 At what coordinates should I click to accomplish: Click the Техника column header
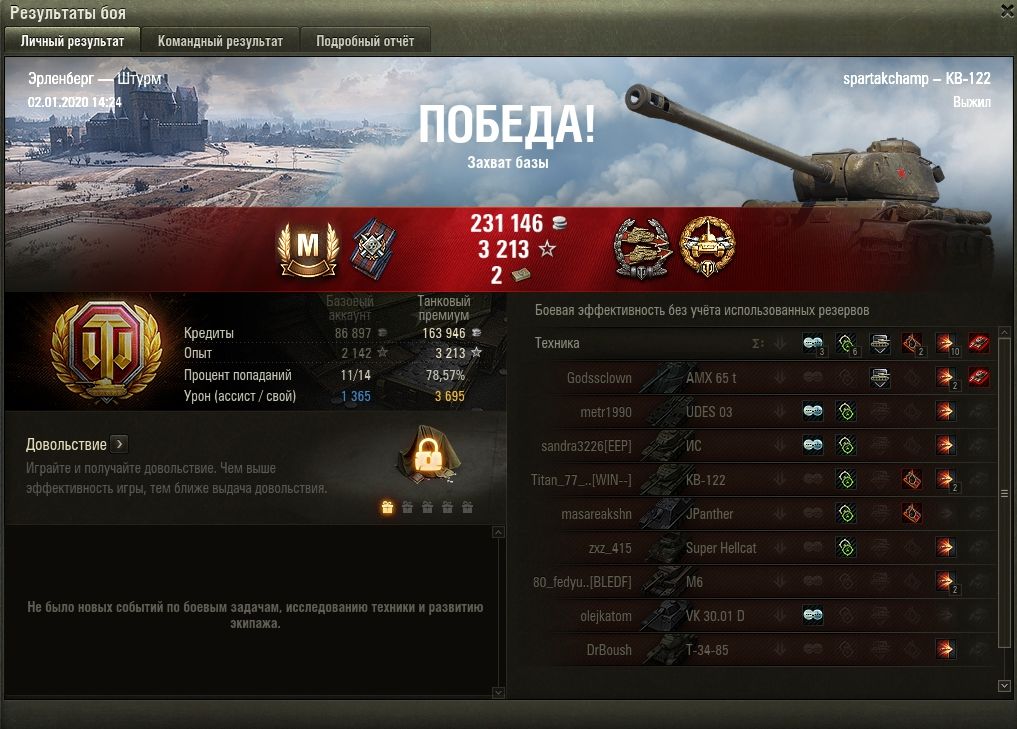pyautogui.click(x=557, y=343)
